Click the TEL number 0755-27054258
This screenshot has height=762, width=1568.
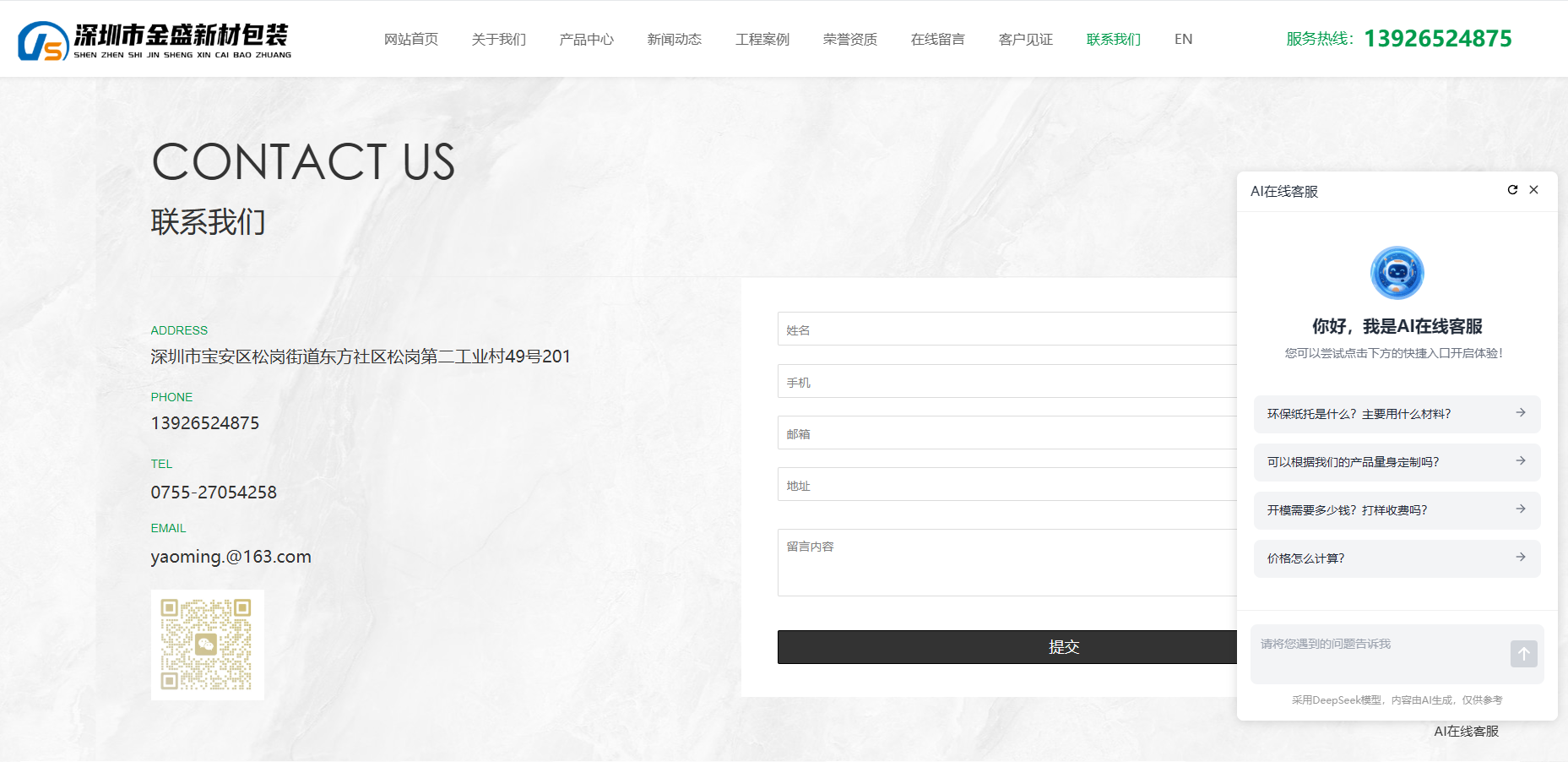coord(214,492)
